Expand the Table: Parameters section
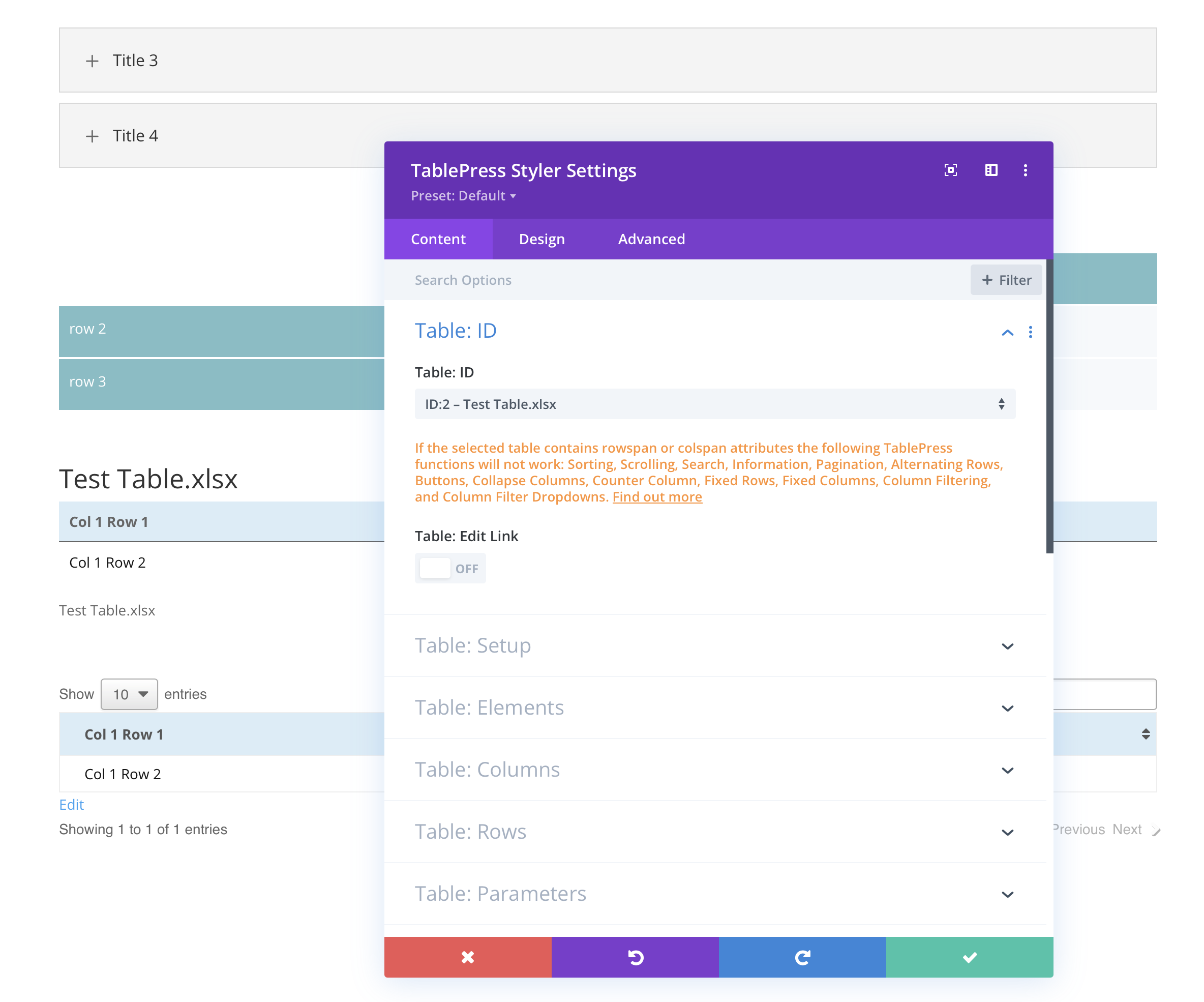This screenshot has height=1002, width=1204. pos(715,893)
